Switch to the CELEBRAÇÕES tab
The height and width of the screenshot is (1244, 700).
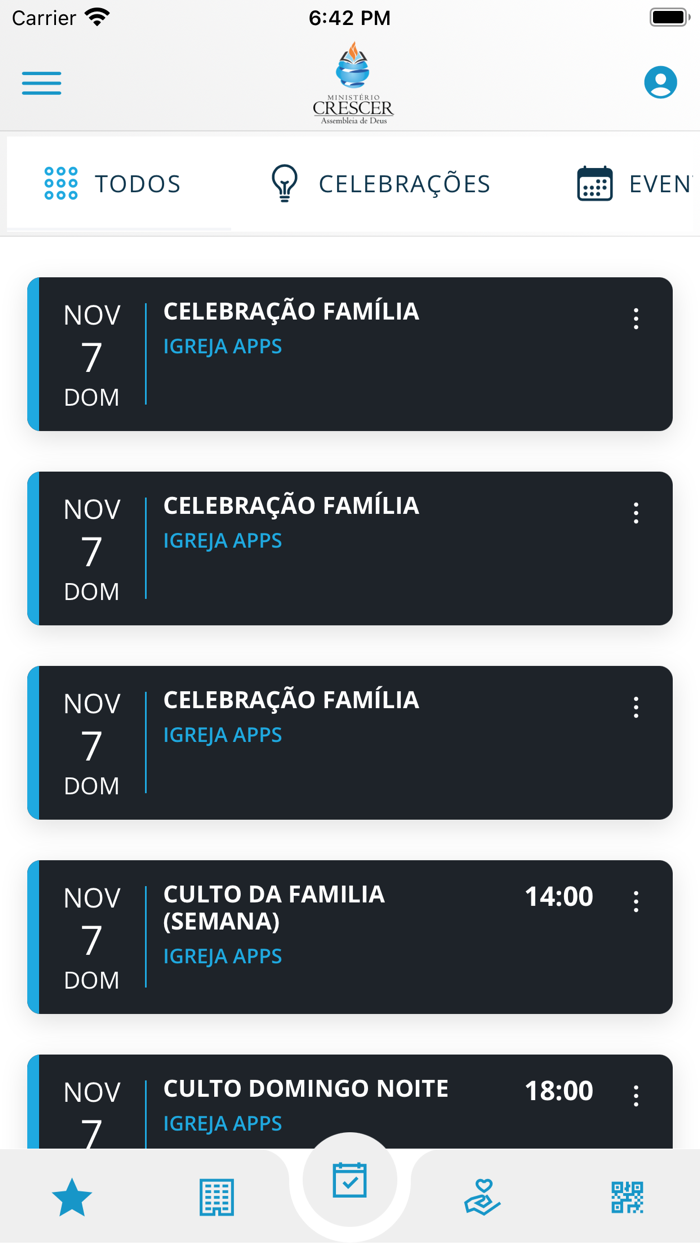pyautogui.click(x=404, y=183)
